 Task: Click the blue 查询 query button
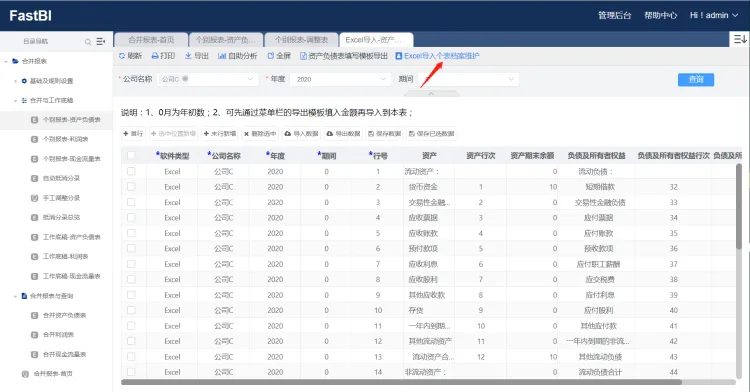tap(695, 79)
